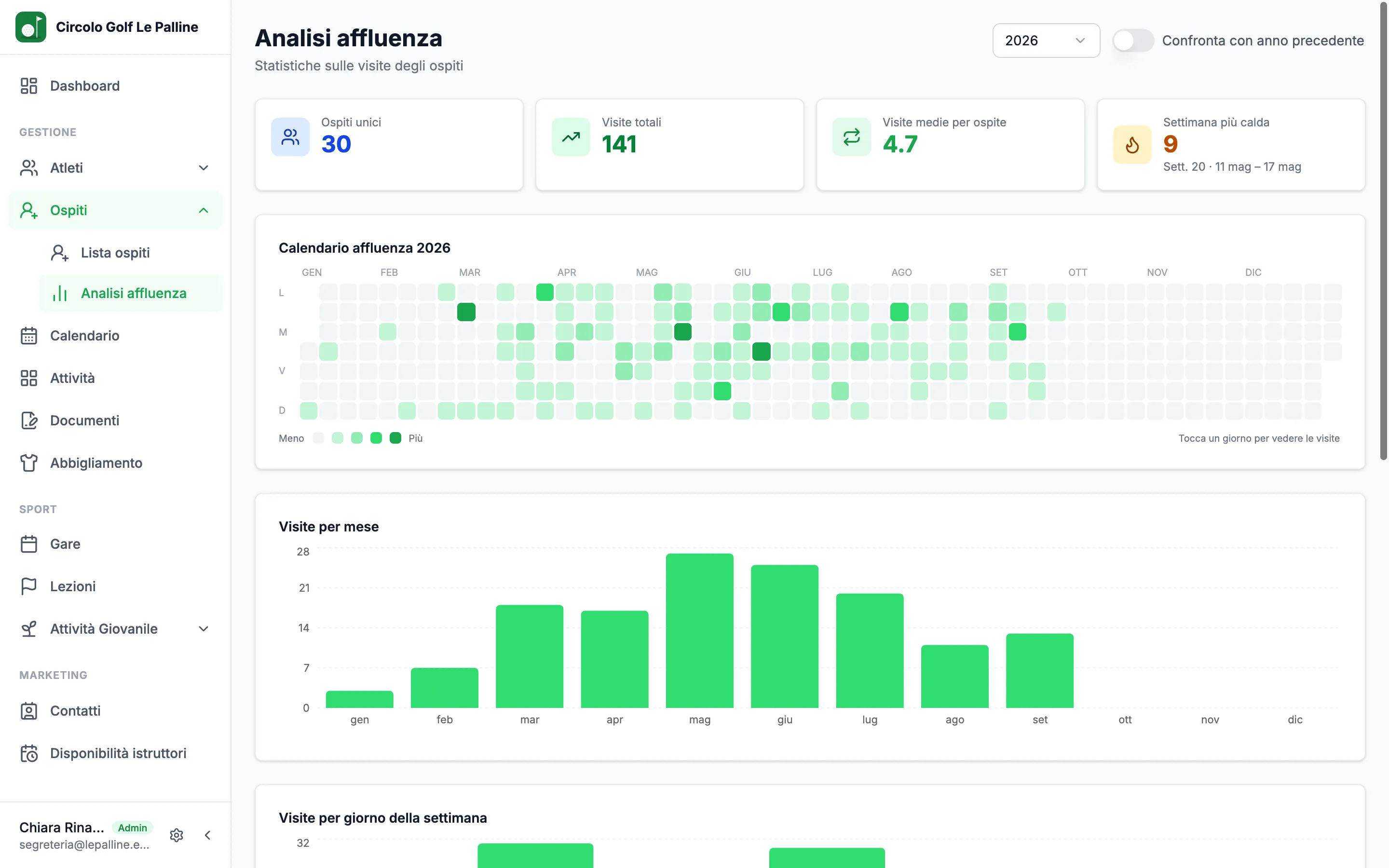Enable Confronta con anno precedente toggle
The height and width of the screenshot is (868, 1389).
pyautogui.click(x=1133, y=40)
